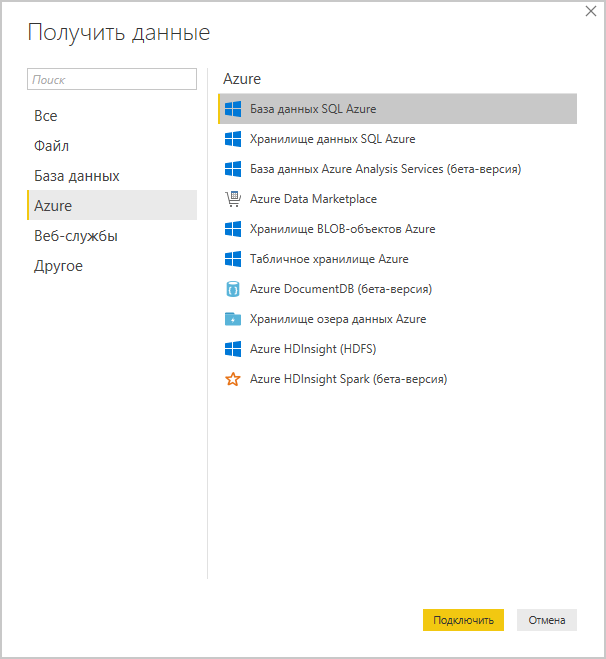Click the Windows icon beside База данных SQL Azure
The image size is (606, 659).
click(233, 109)
